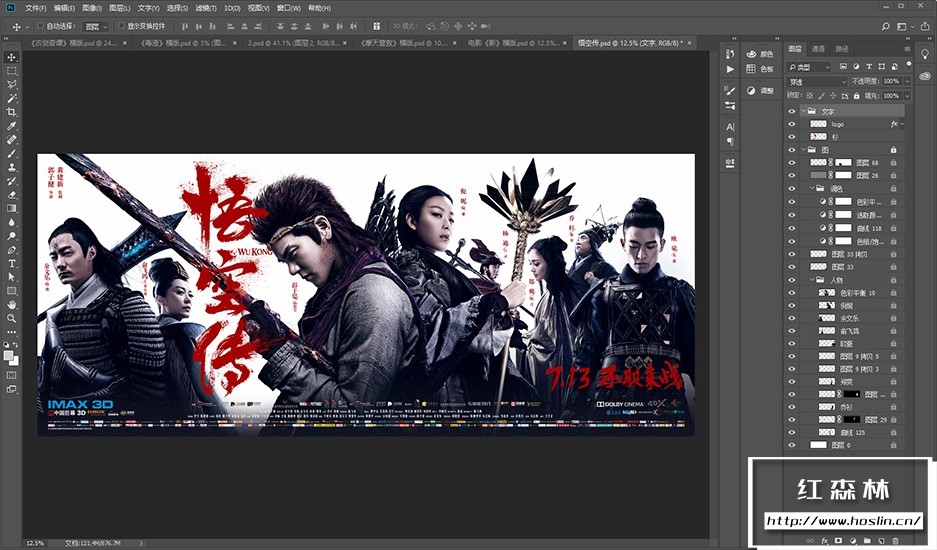Select the Rectangular Marquee tool

click(x=11, y=71)
